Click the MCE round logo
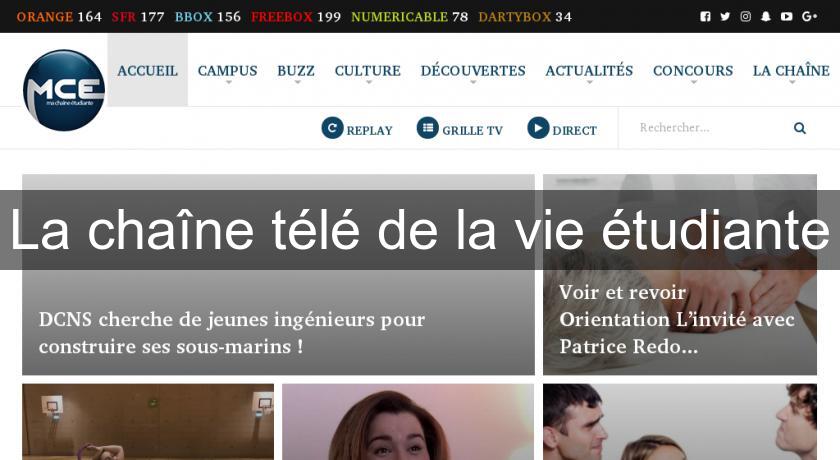840x460 pixels. pos(64,90)
